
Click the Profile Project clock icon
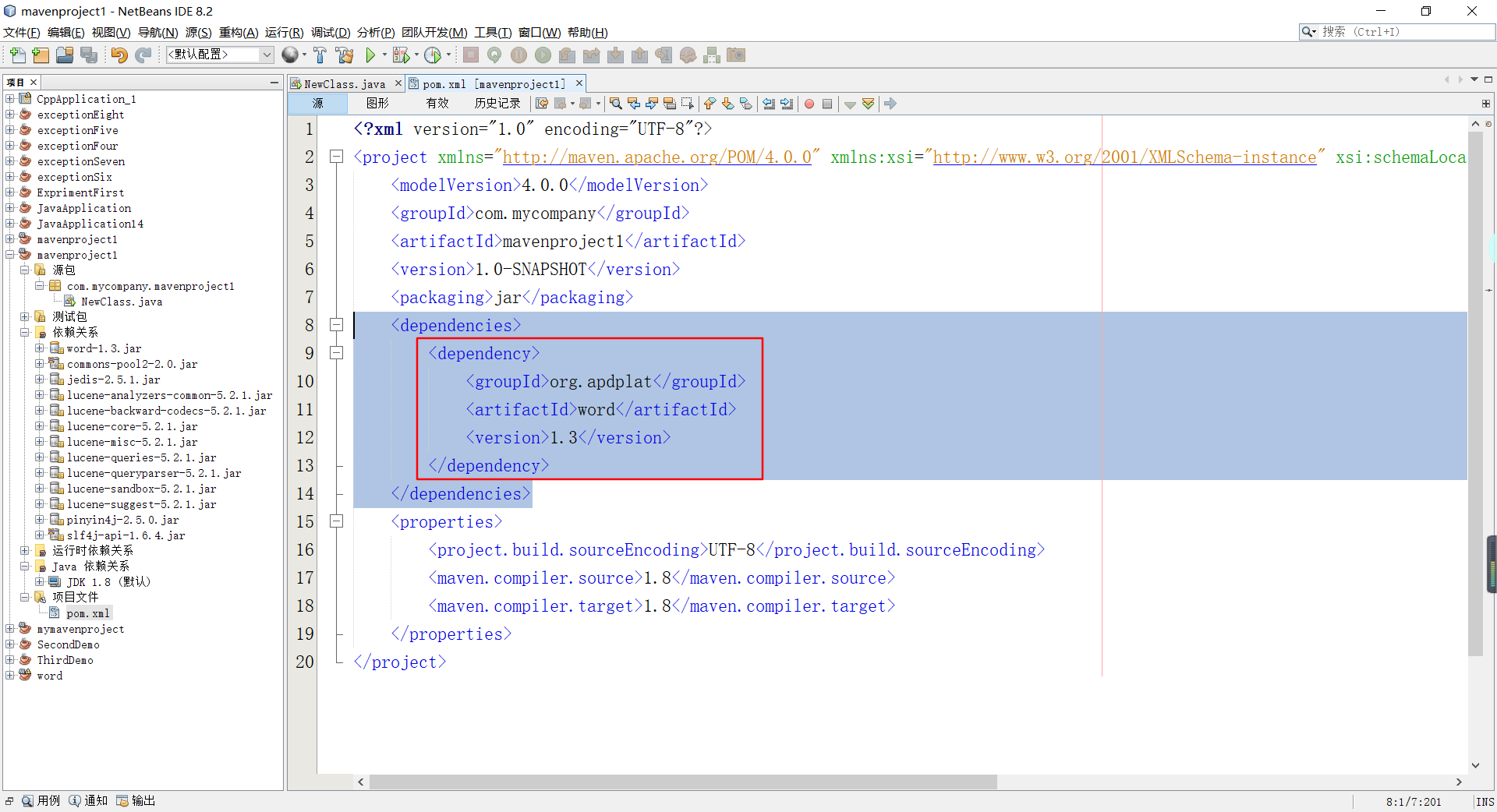click(x=433, y=55)
